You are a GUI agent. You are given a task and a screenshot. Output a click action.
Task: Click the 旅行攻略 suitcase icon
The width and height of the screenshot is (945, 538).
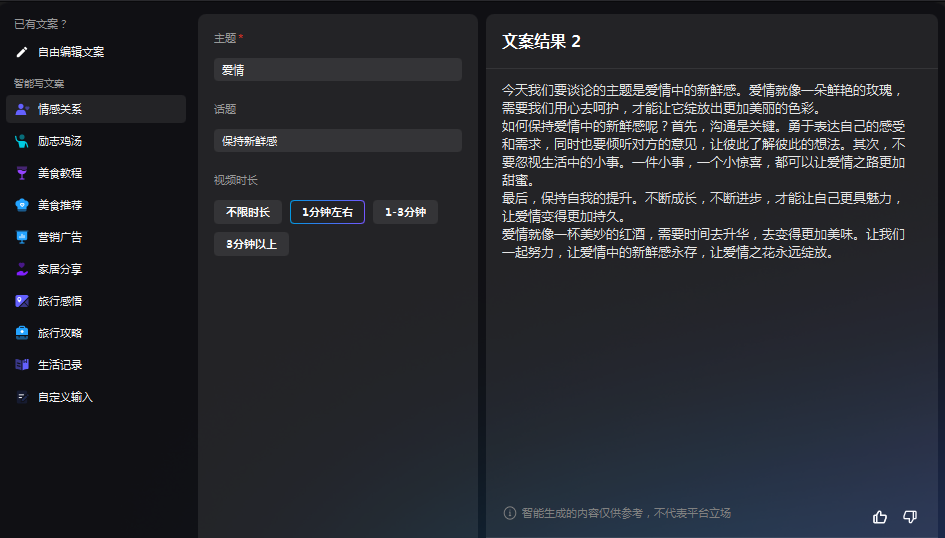[x=22, y=333]
